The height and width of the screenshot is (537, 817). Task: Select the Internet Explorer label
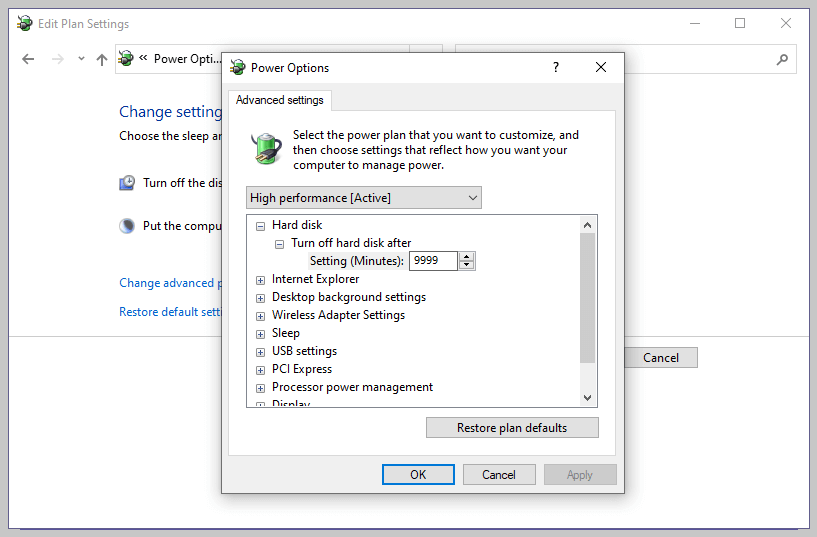coord(315,279)
